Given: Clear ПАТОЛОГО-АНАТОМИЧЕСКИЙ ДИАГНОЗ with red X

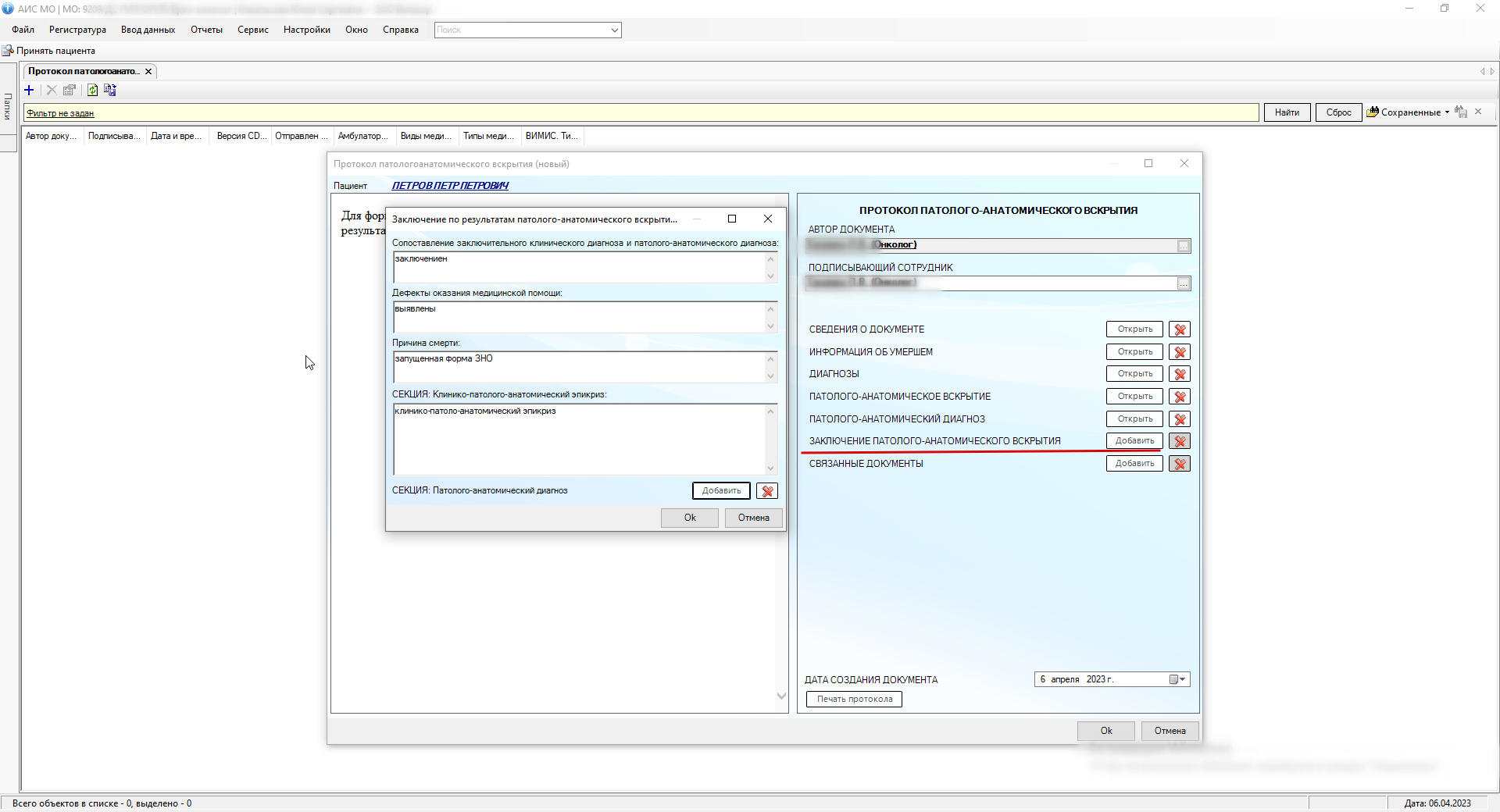Looking at the screenshot, I should [1180, 419].
